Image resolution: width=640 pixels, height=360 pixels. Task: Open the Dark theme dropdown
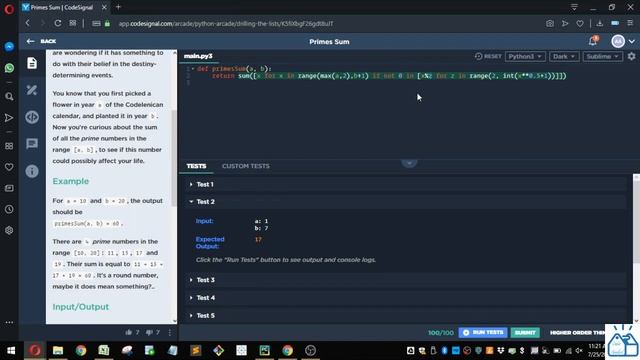click(x=564, y=56)
